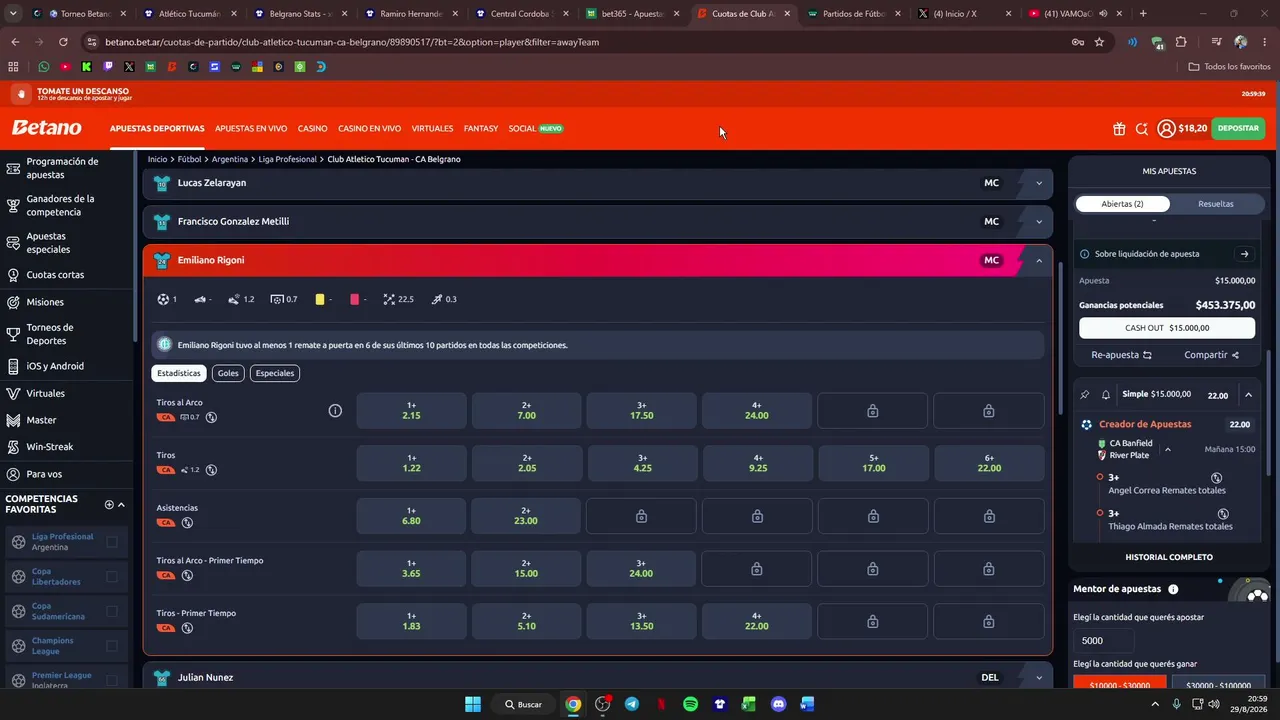Click the Chrome address bar URL

(351, 42)
